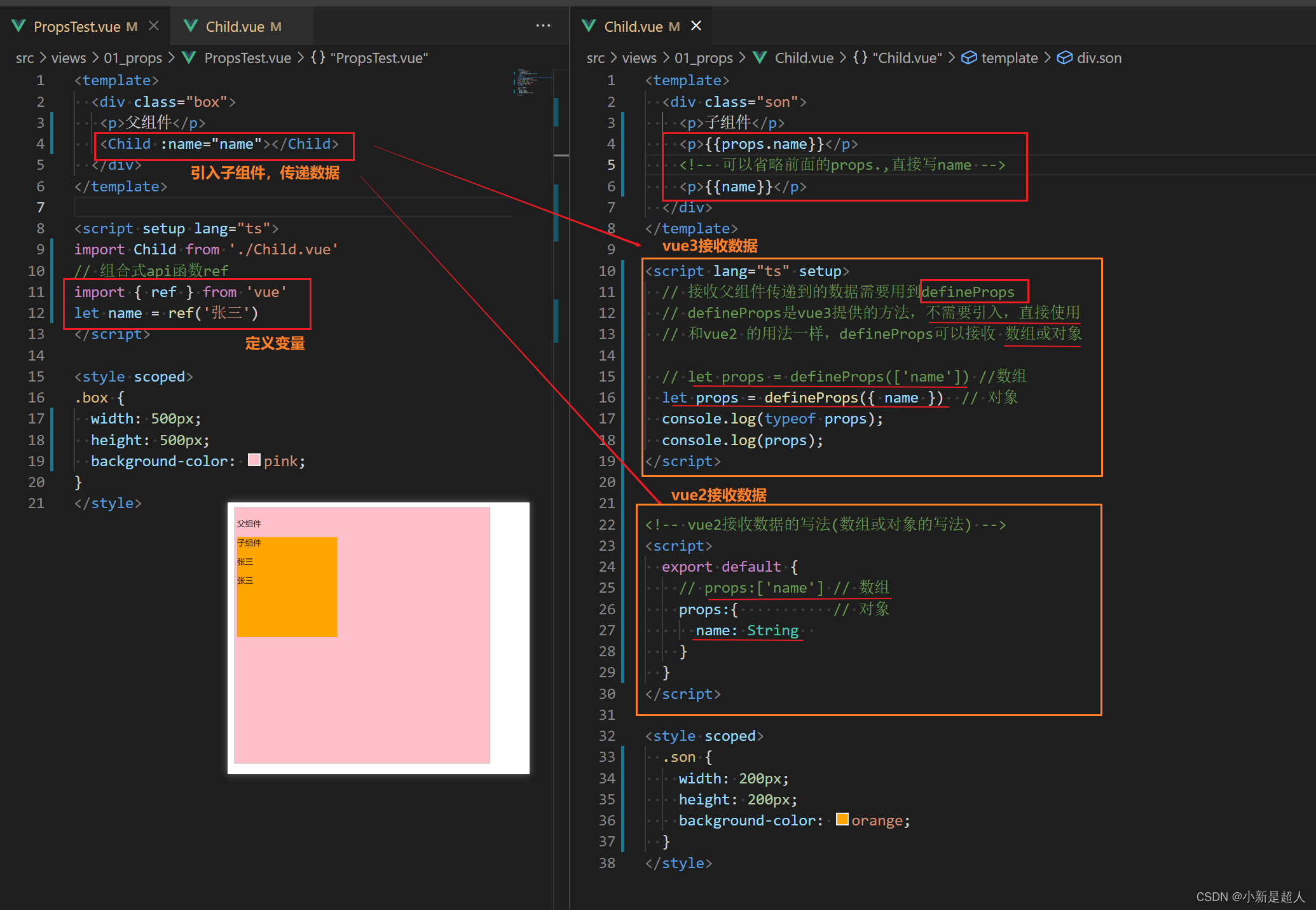
Task: Click '.son {' selector line
Action: point(687,757)
